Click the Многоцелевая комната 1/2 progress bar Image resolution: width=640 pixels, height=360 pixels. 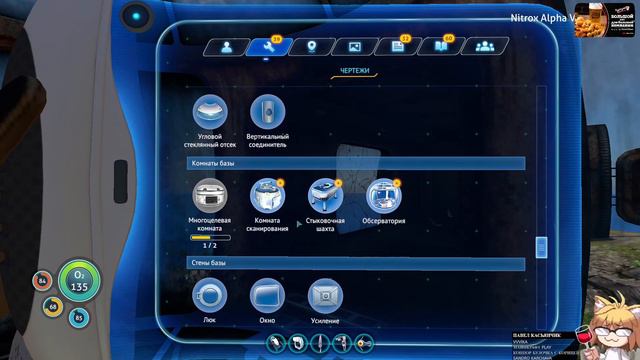point(210,237)
